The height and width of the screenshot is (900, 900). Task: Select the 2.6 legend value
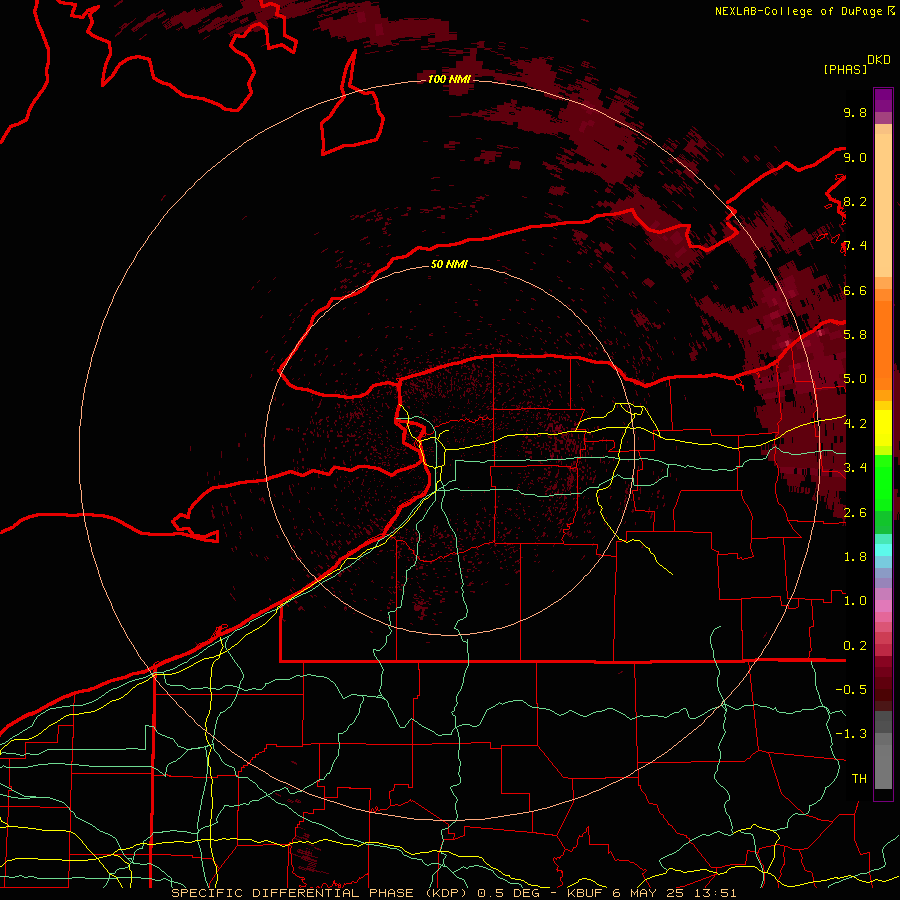pyautogui.click(x=855, y=512)
